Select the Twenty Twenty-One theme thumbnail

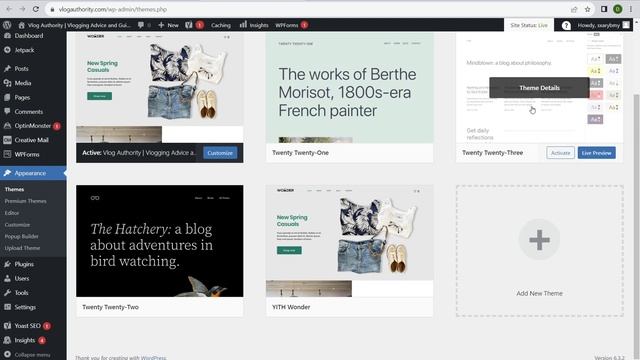[349, 88]
